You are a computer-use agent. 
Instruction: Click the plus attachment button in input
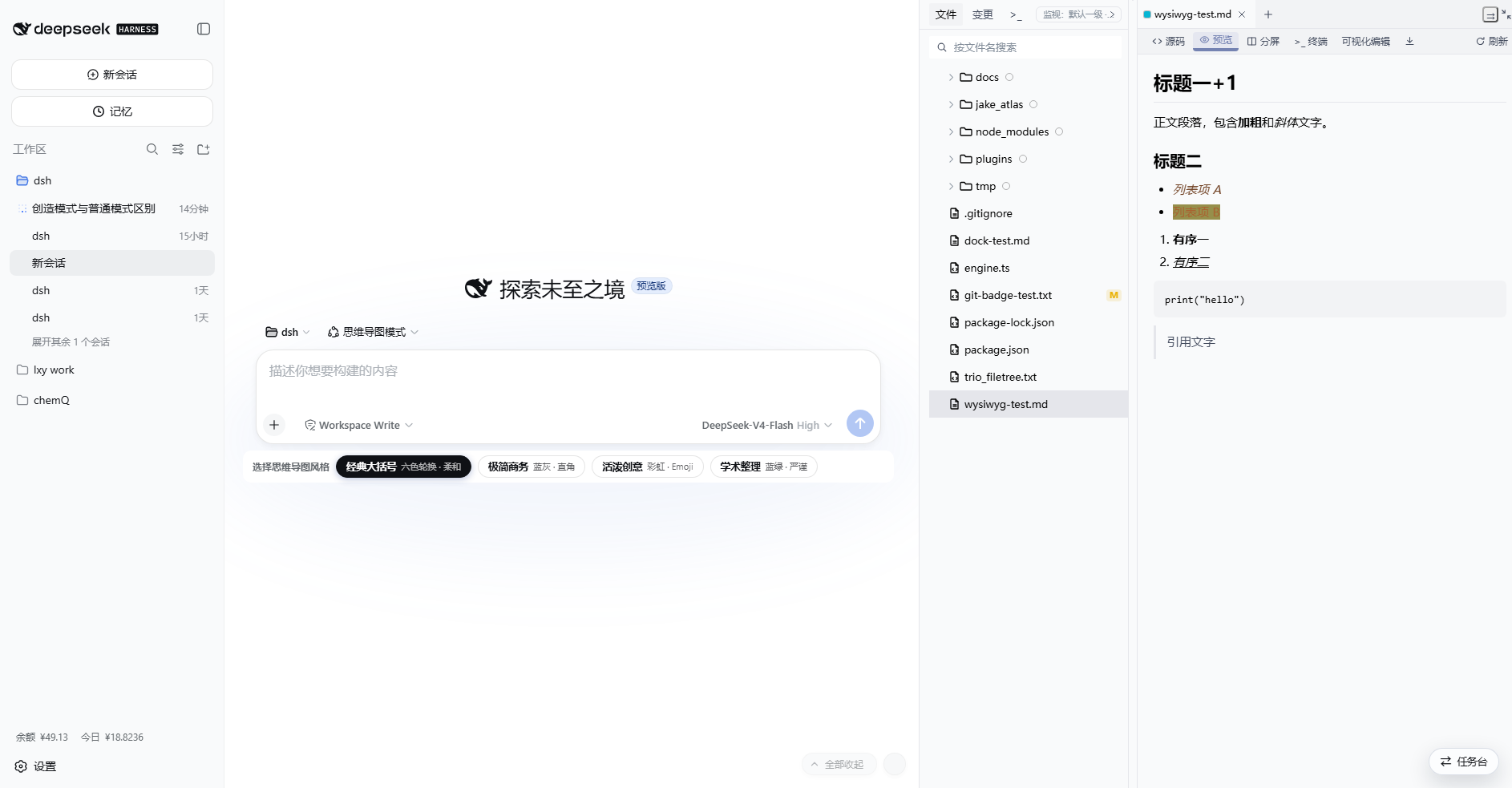click(x=274, y=425)
